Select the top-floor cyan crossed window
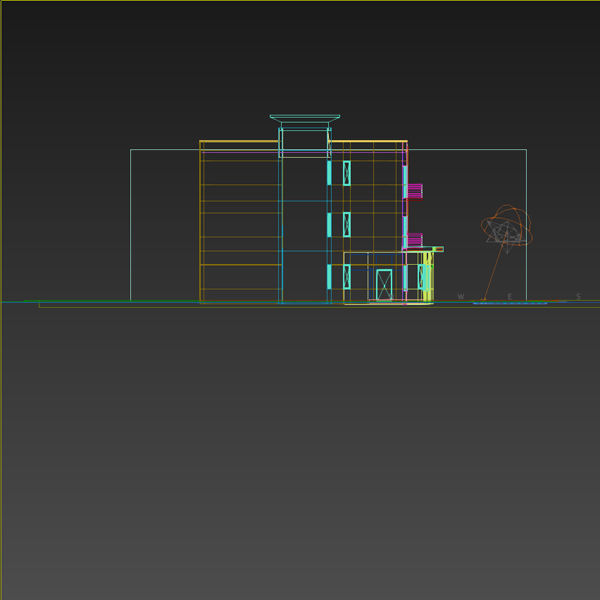 tap(347, 173)
